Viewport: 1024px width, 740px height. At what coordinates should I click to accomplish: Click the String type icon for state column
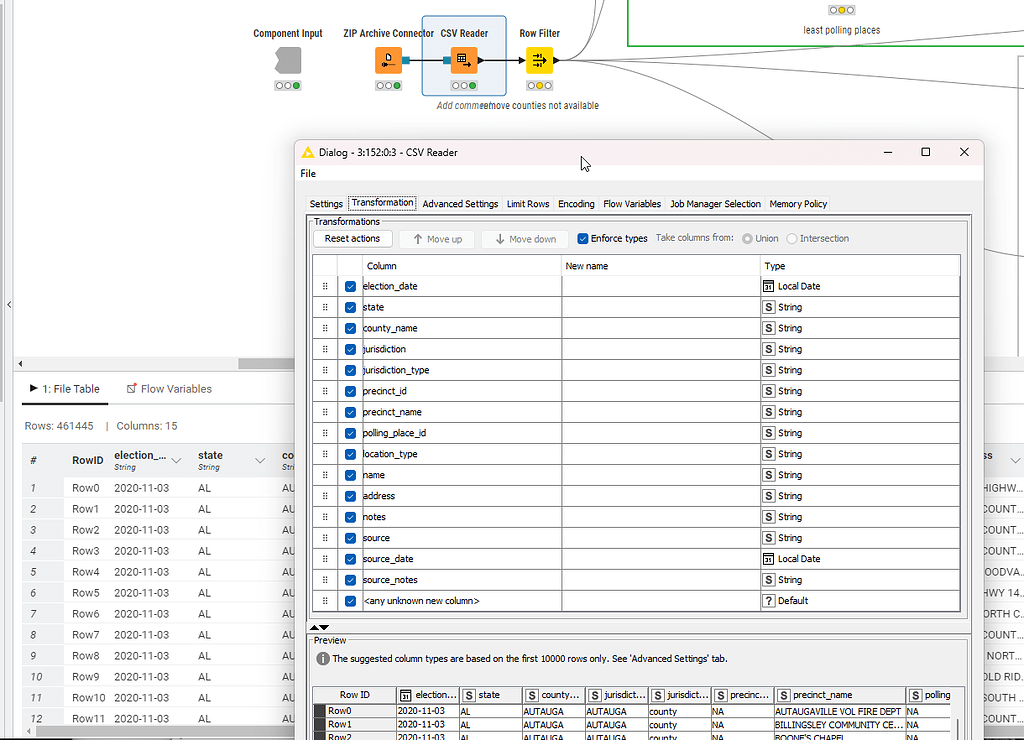click(768, 307)
